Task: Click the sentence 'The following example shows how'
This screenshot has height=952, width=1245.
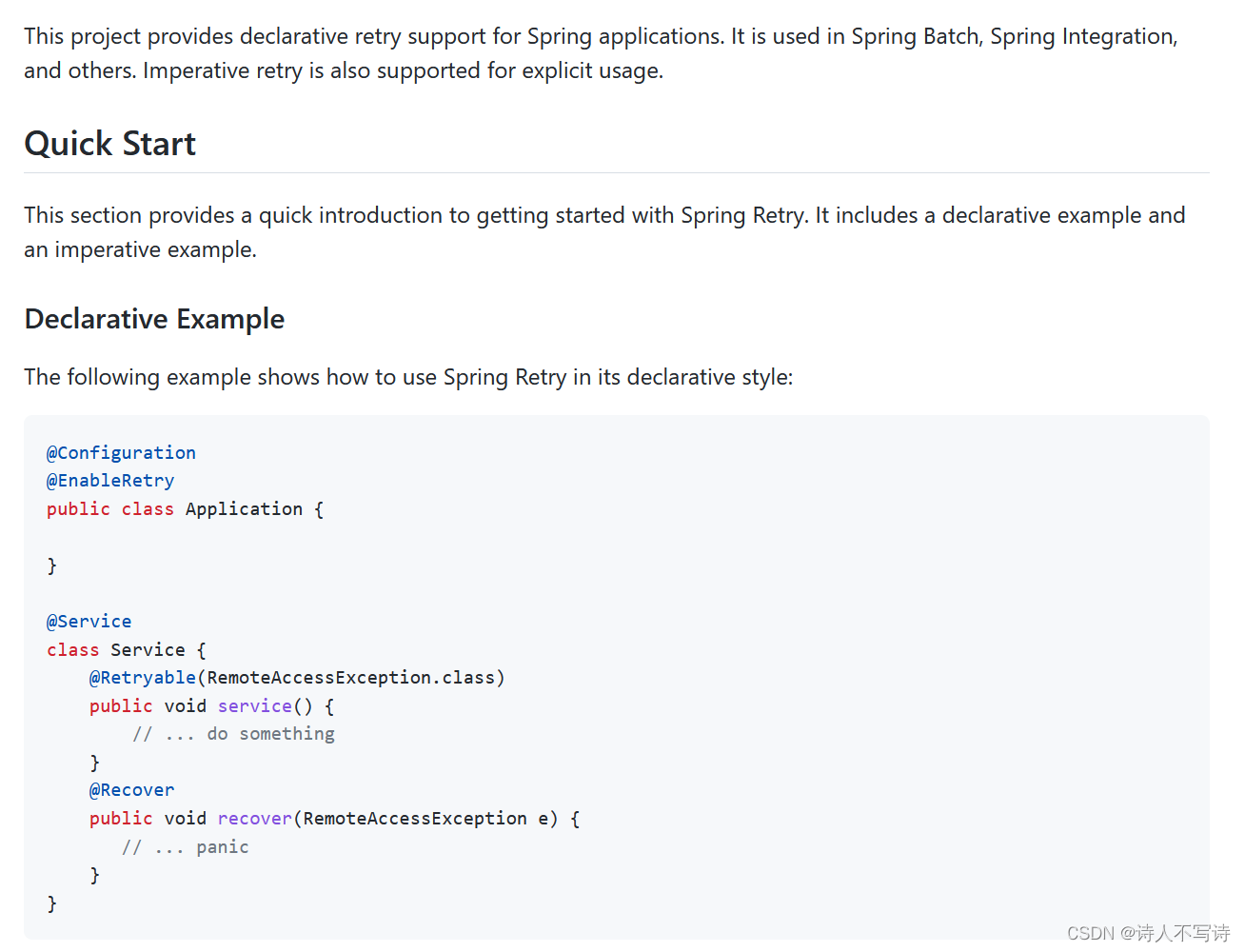Action: point(408,377)
